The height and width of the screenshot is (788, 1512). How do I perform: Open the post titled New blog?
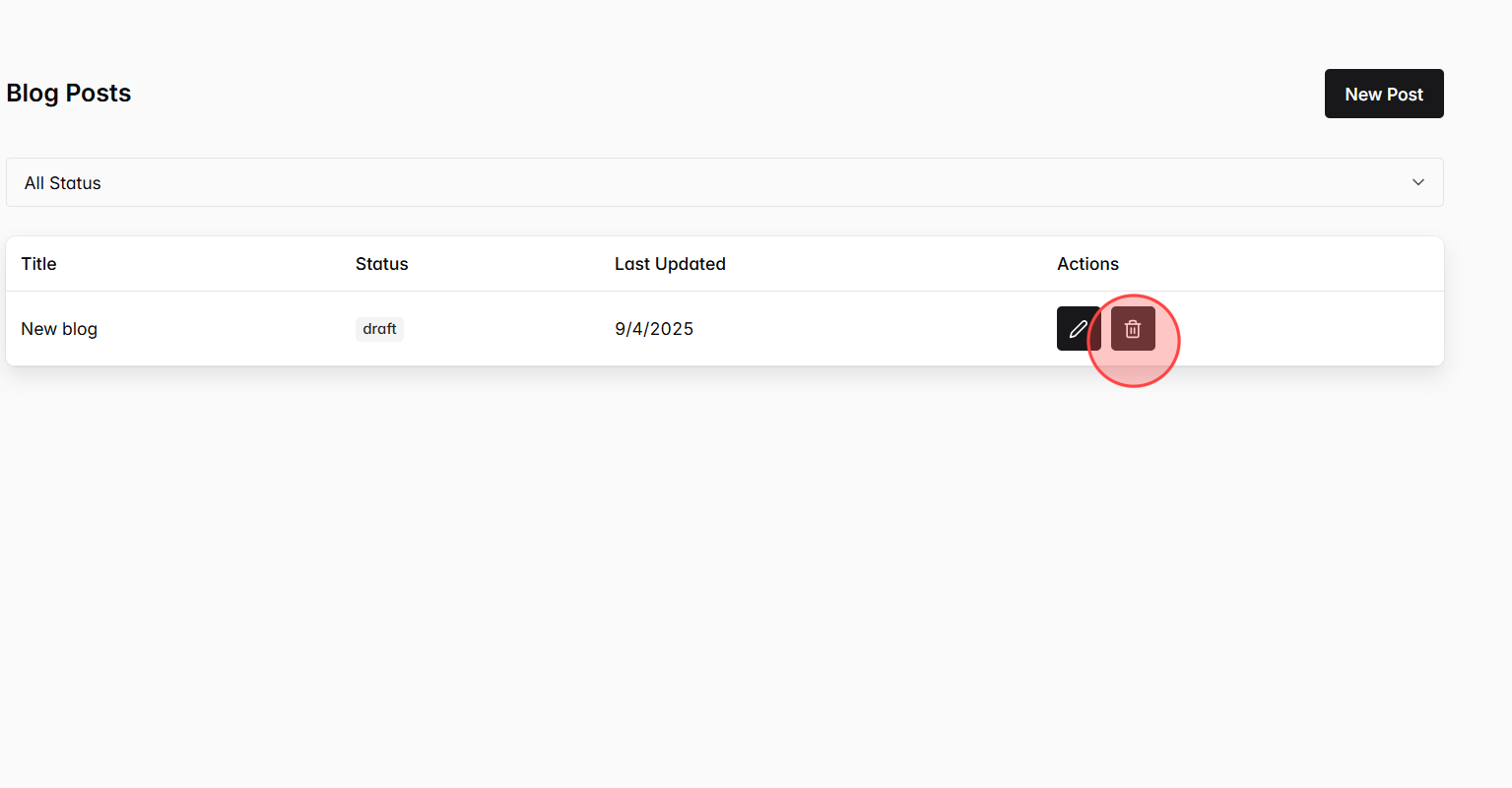coord(59,328)
